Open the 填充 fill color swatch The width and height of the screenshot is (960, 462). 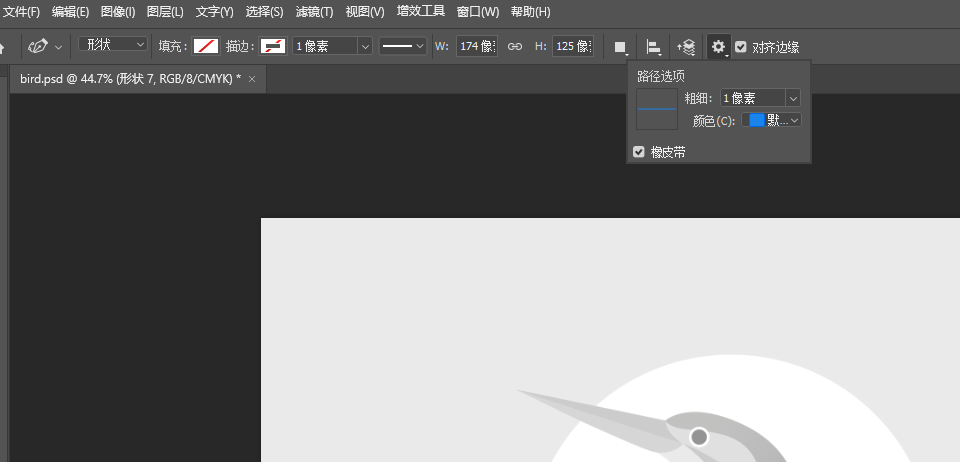click(206, 46)
